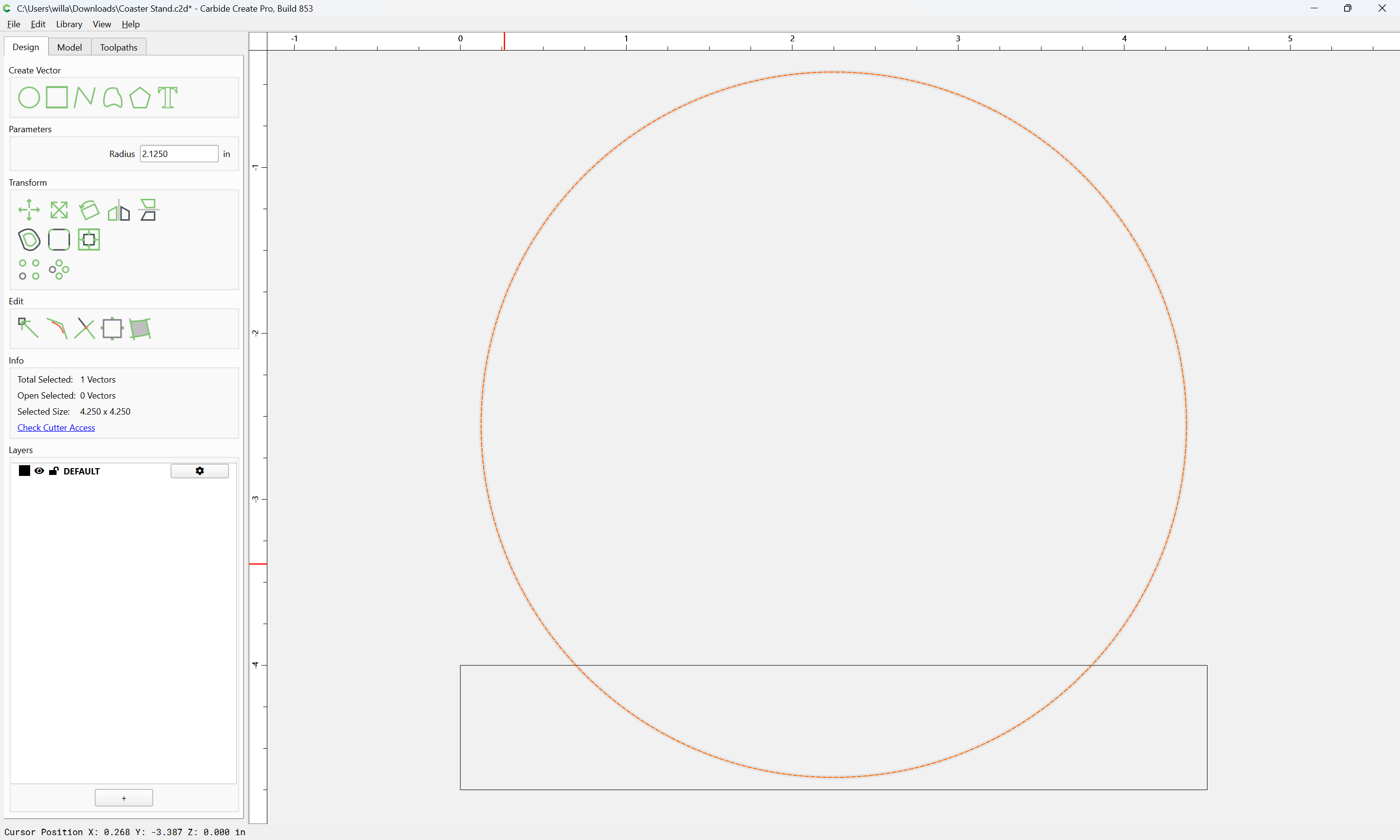
Task: Open DEFAULT layer settings gear button
Action: (200, 471)
